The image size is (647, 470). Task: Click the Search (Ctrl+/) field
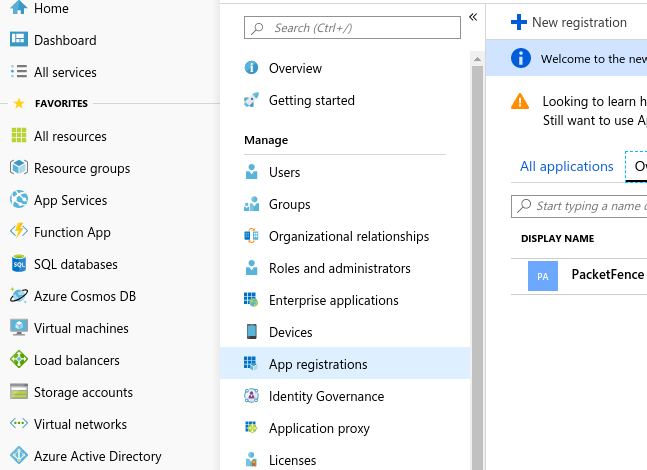tap(352, 28)
